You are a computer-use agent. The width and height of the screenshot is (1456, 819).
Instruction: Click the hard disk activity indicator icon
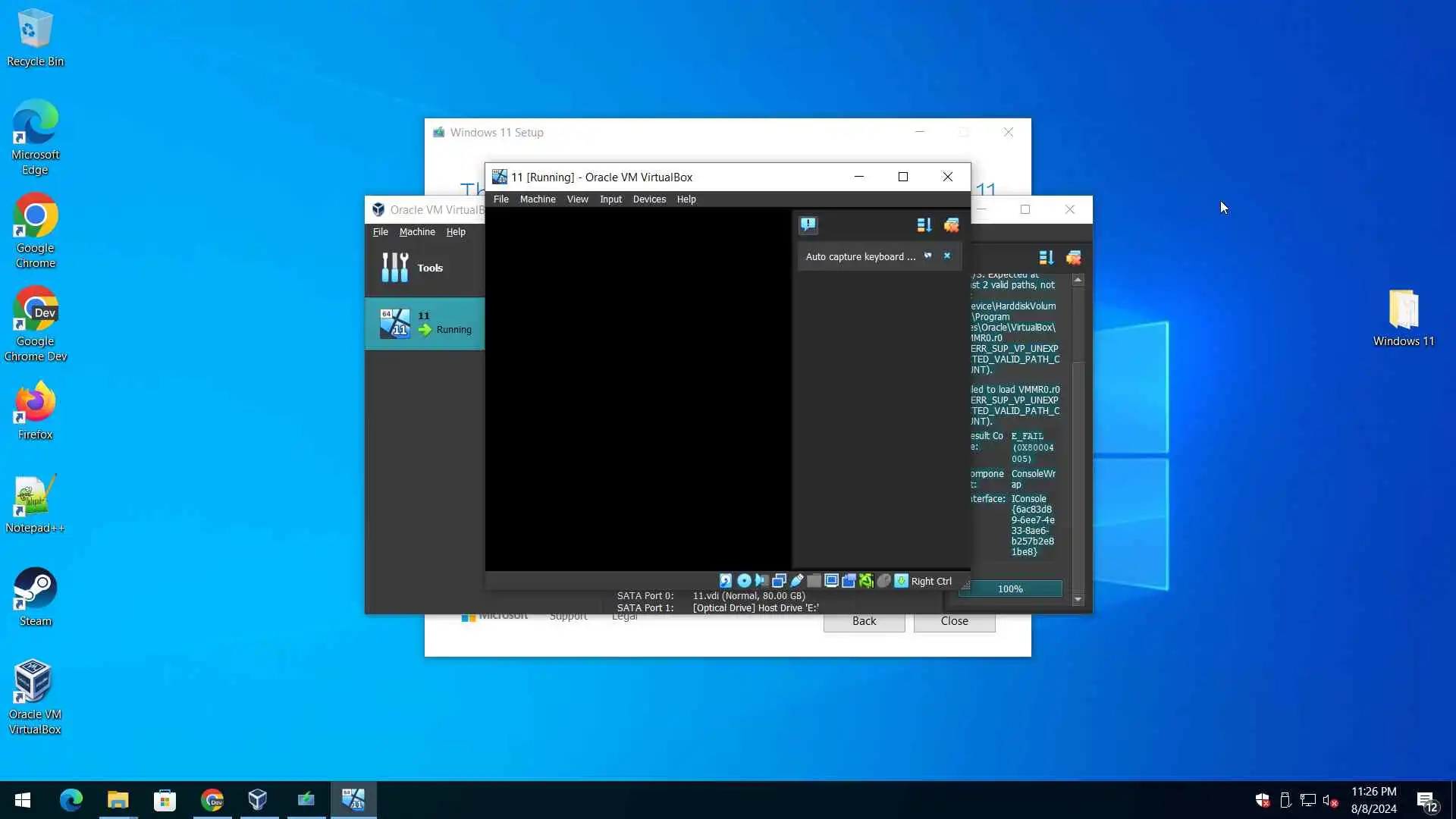coord(726,581)
